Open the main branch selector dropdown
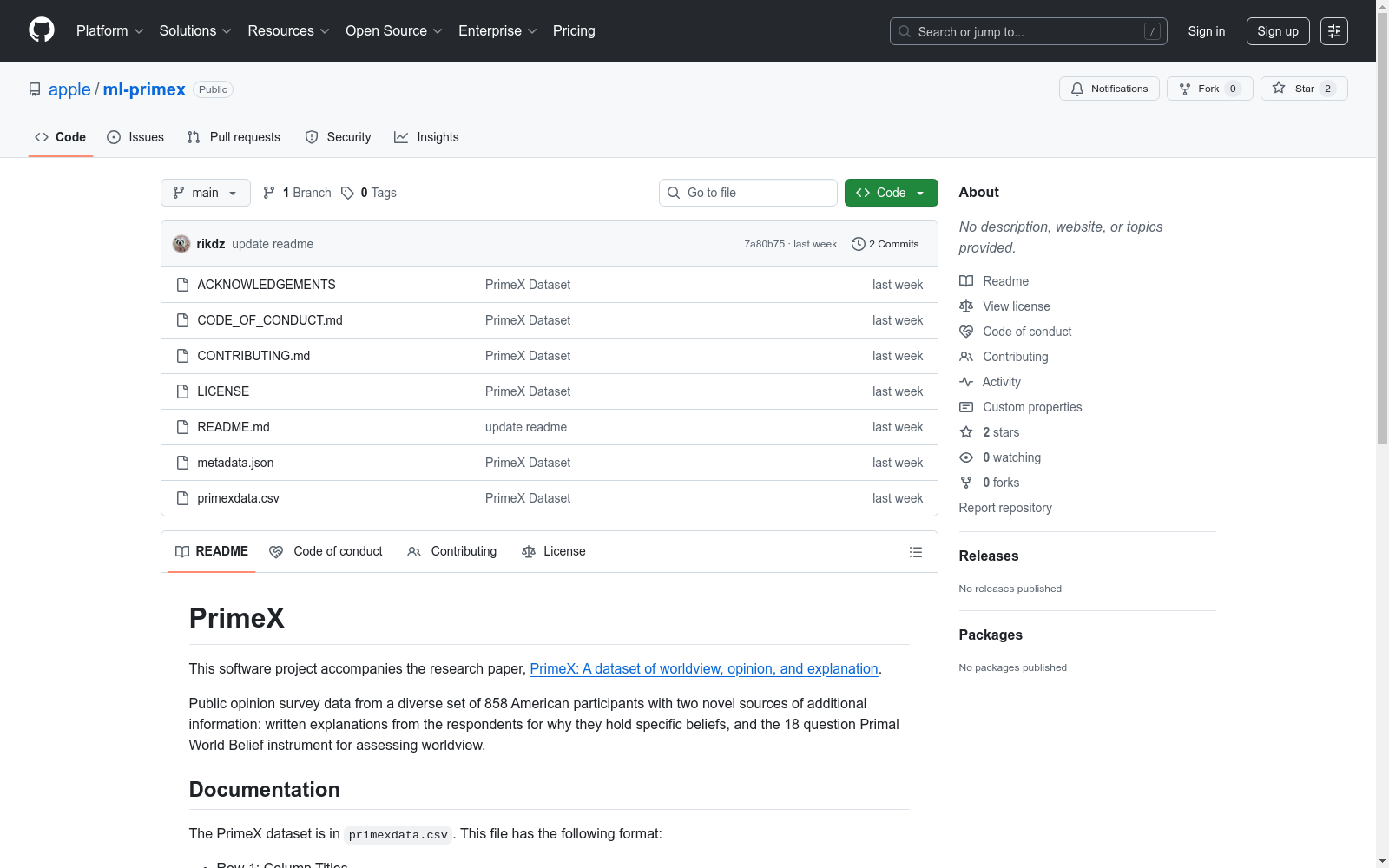Image resolution: width=1389 pixels, height=868 pixels. 206,193
